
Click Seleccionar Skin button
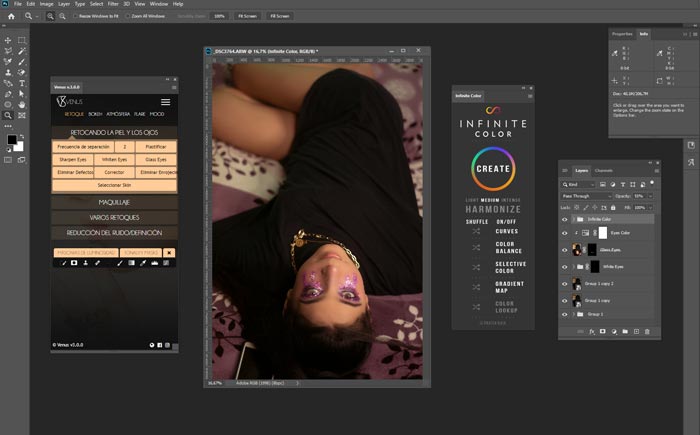[114, 185]
